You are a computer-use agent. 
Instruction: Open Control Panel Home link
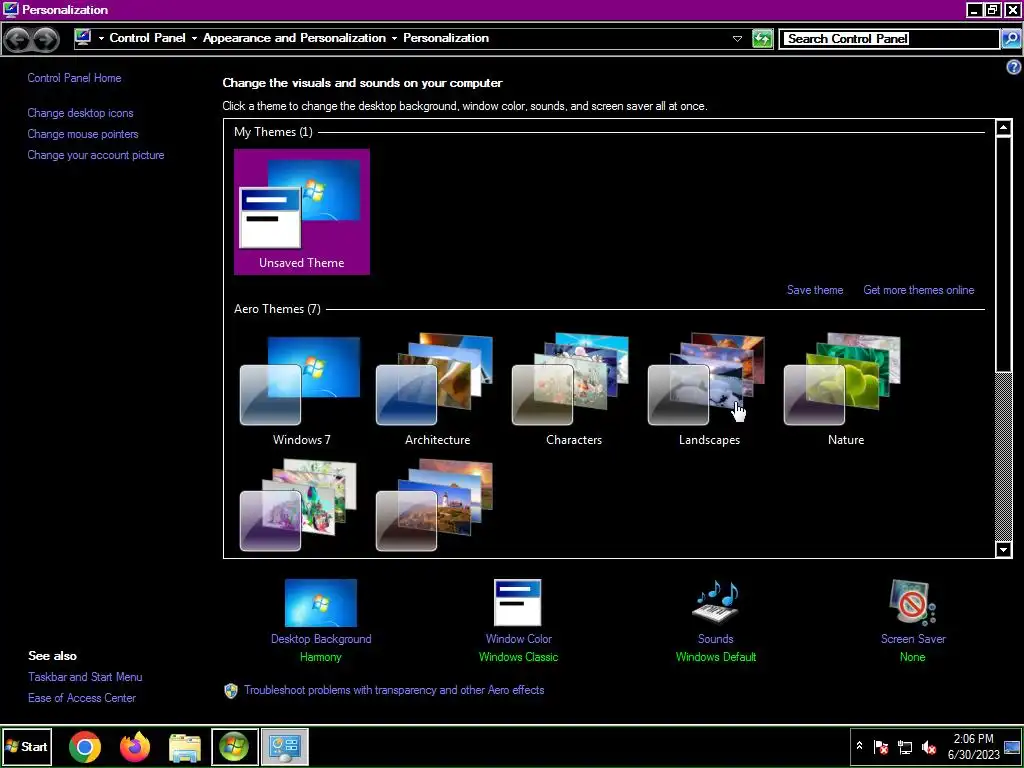coord(74,78)
